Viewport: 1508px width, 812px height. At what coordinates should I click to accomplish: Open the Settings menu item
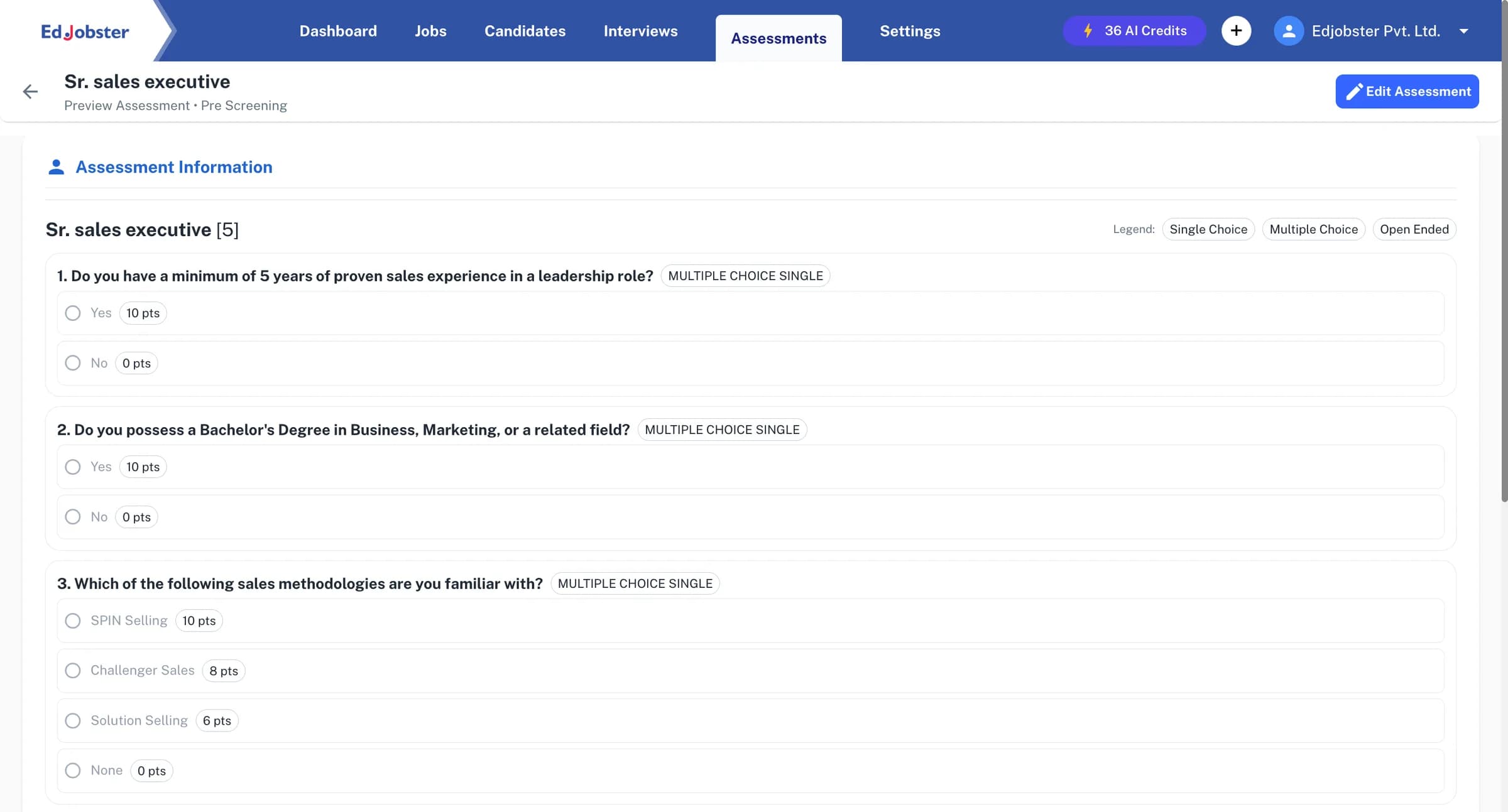tap(910, 31)
